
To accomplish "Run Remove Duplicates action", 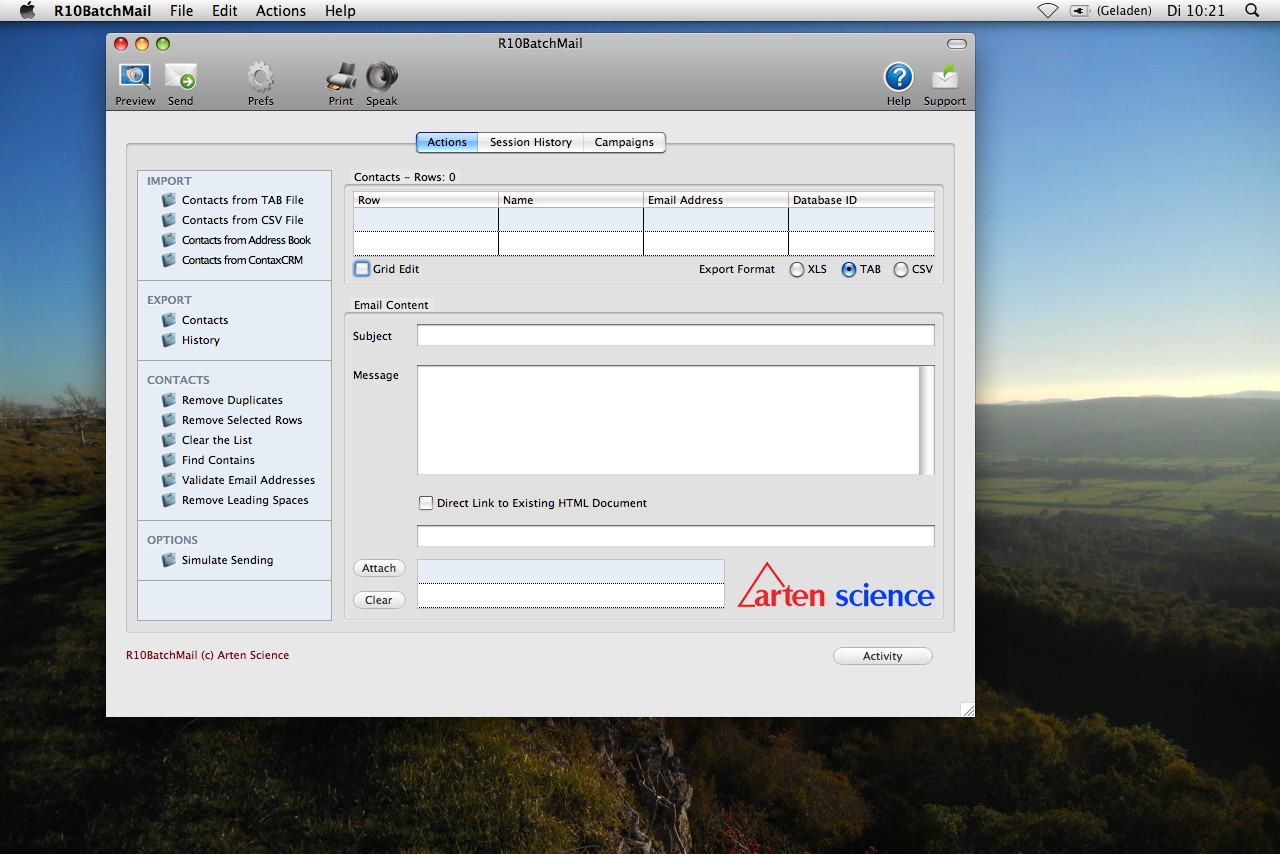I will (232, 400).
